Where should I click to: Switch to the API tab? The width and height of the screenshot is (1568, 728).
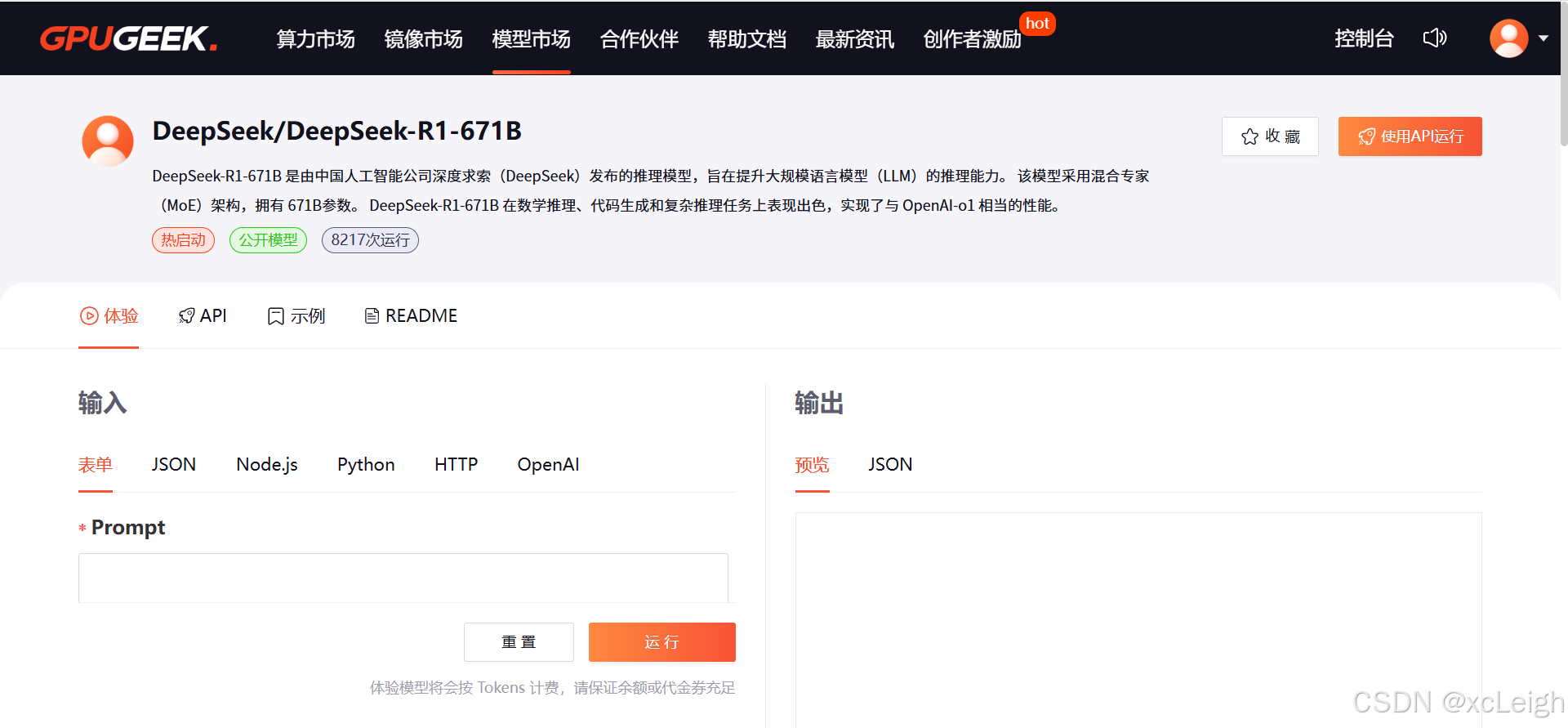203,315
